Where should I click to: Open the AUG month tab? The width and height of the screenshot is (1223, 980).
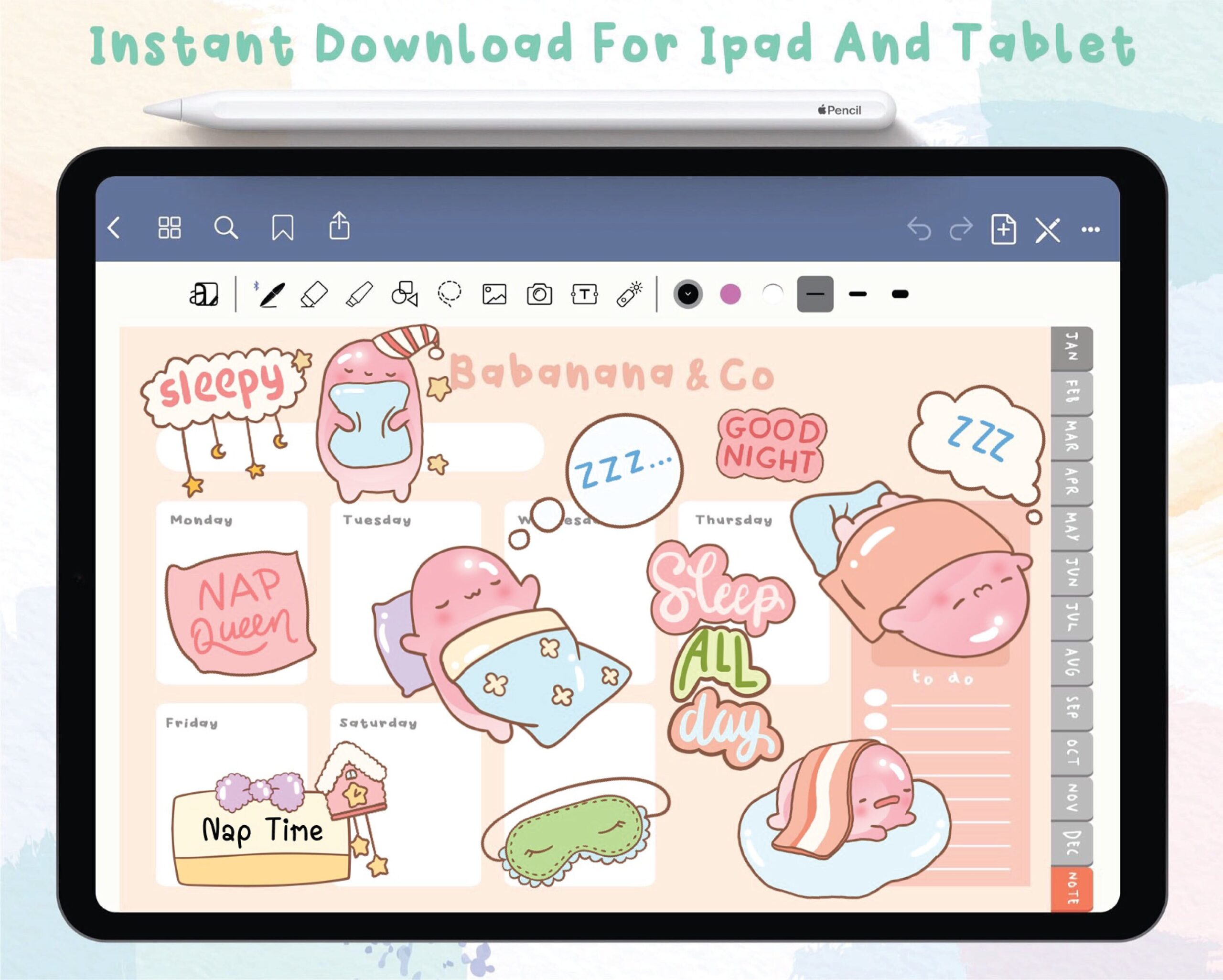click(x=1072, y=663)
